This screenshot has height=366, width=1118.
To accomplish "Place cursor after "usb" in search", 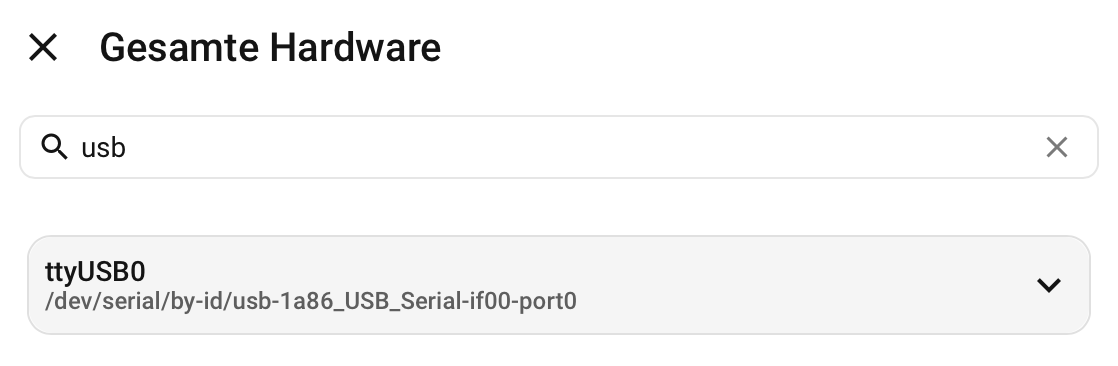I will click(x=127, y=148).
